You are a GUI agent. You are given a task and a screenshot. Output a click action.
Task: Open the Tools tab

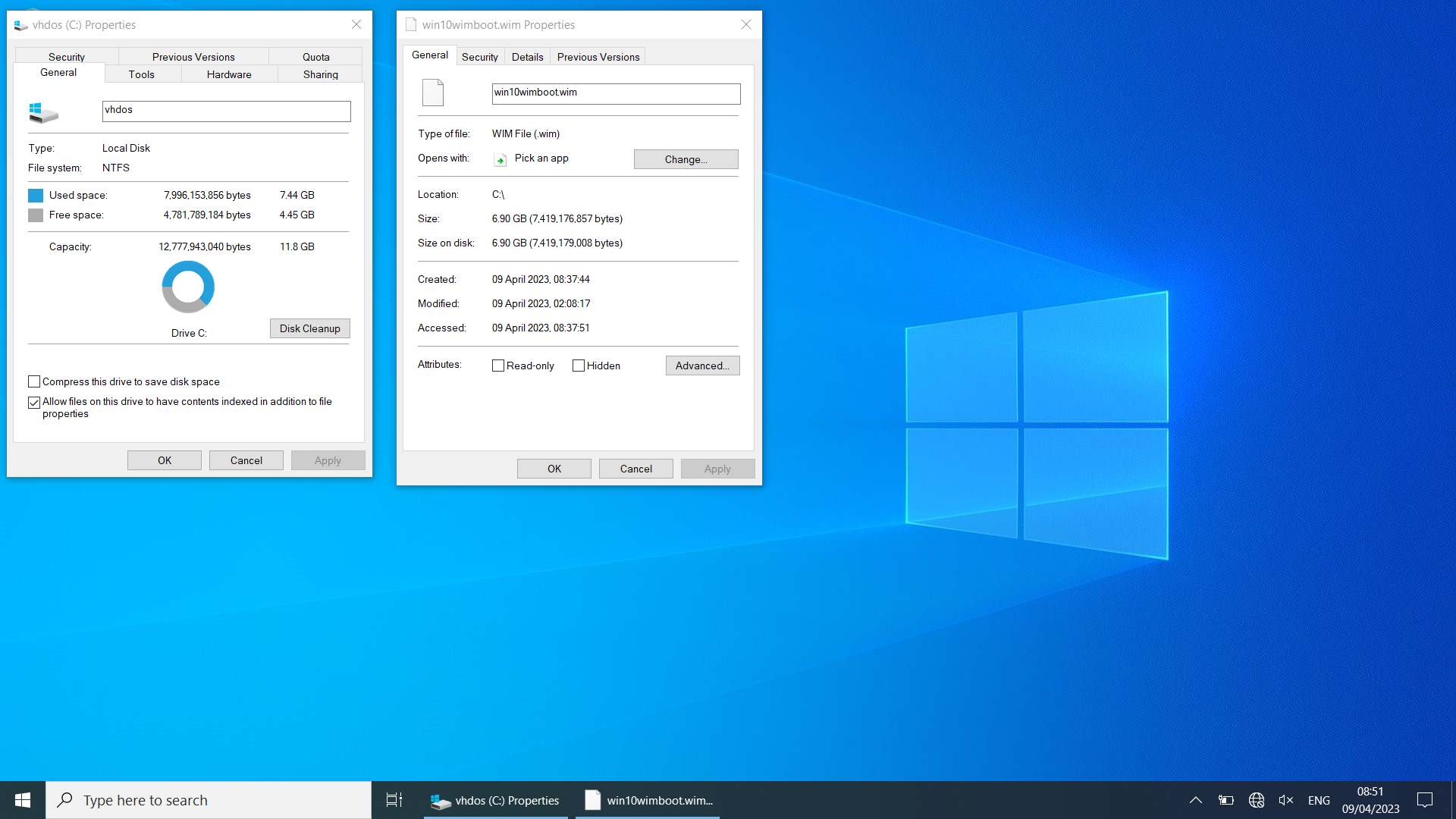coord(142,74)
